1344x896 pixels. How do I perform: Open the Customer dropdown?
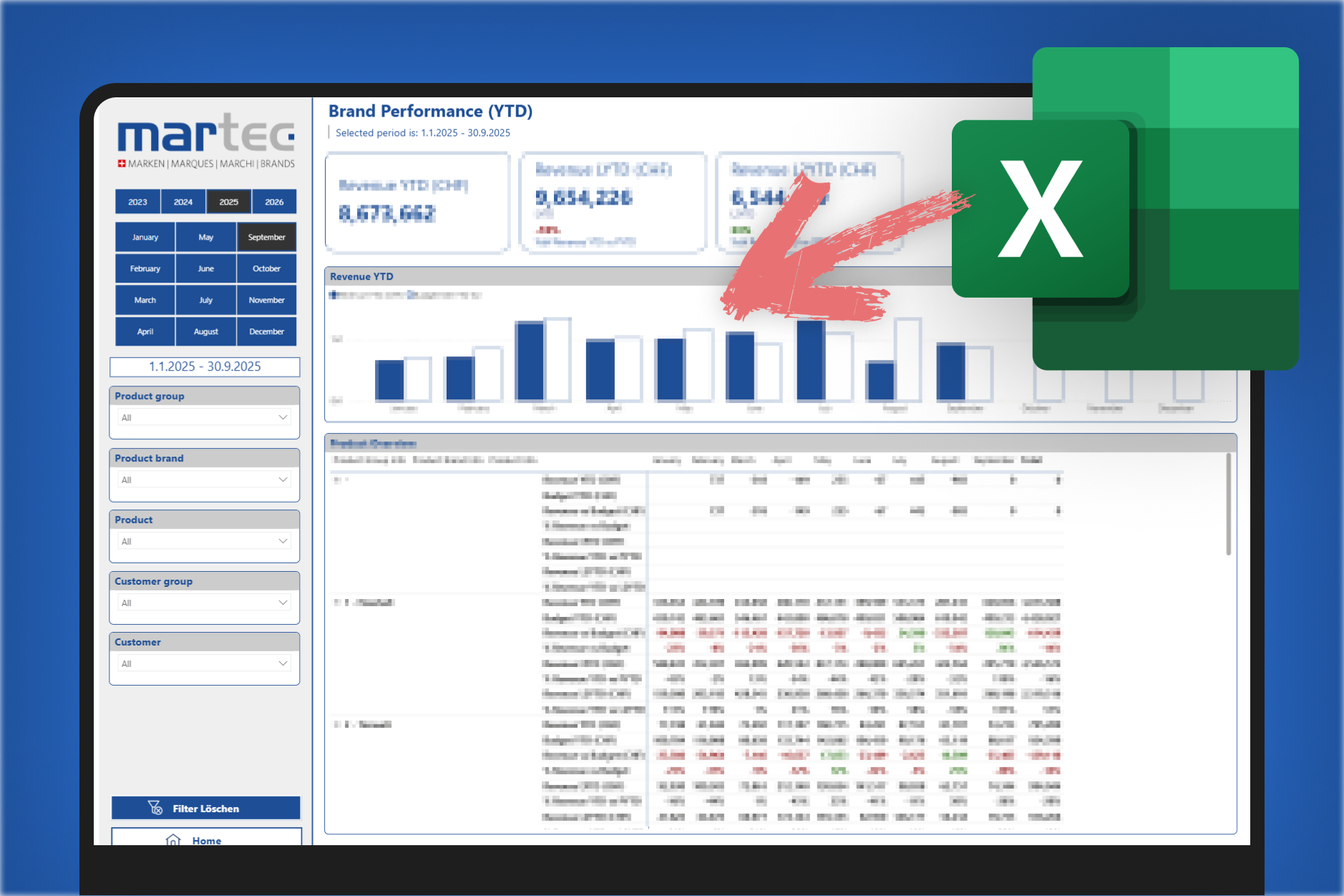[x=205, y=663]
